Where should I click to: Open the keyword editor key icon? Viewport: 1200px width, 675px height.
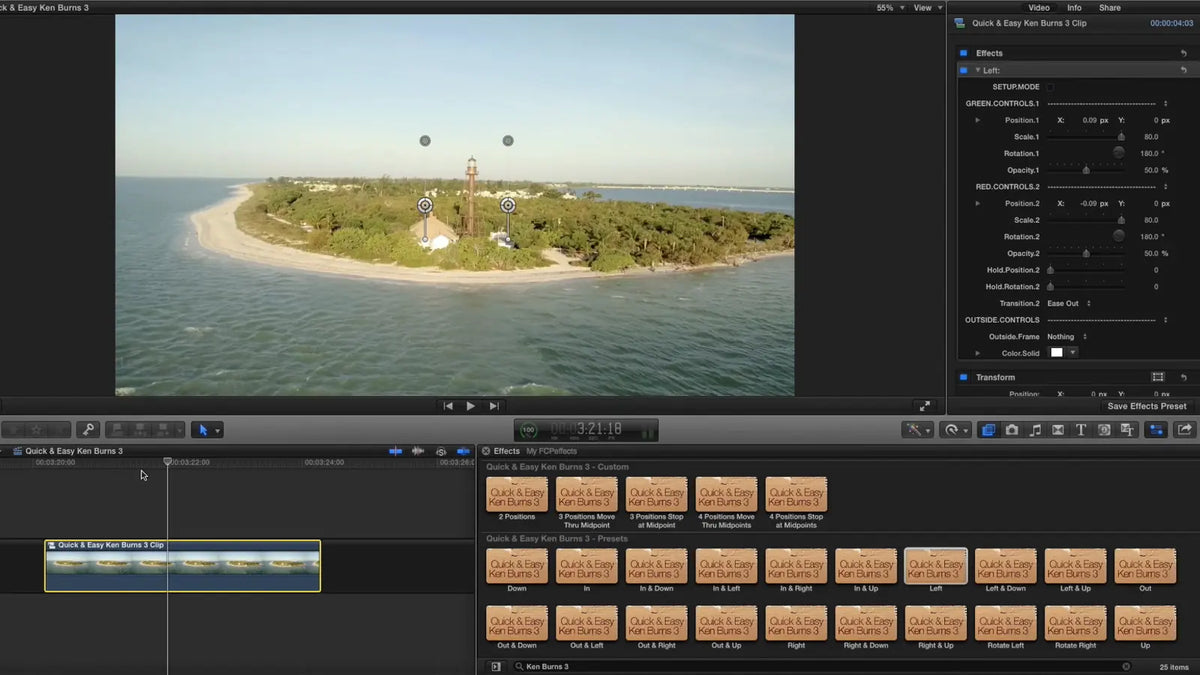coord(88,430)
